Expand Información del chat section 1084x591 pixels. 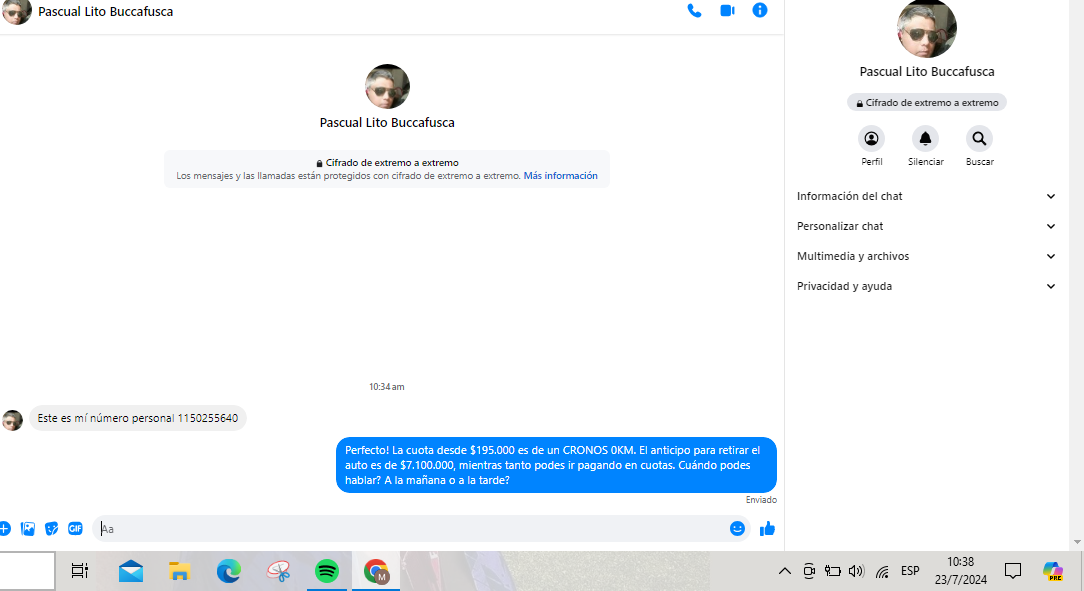(x=926, y=196)
